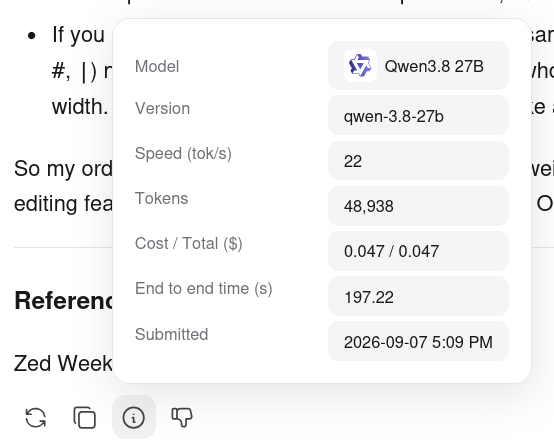Click the regenerate response icon
Viewport: 554px width, 442px height.
36,418
